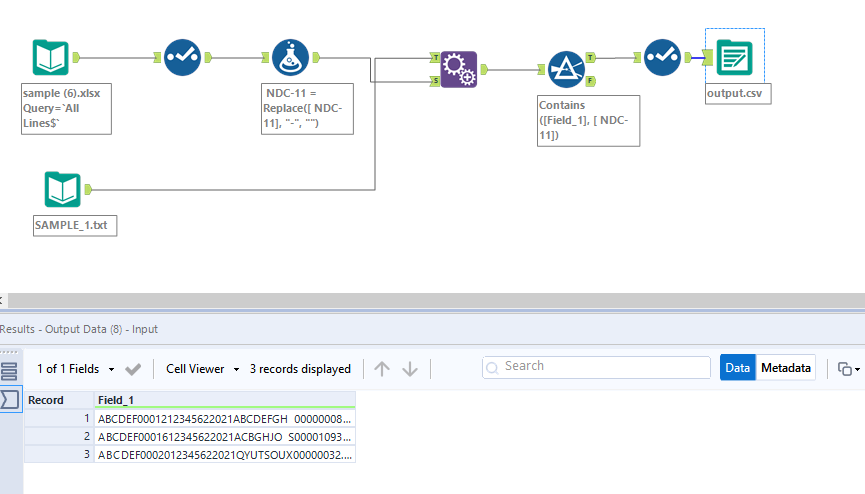Open the 1 of 1 Fields dropdown
865x494 pixels.
pos(76,369)
